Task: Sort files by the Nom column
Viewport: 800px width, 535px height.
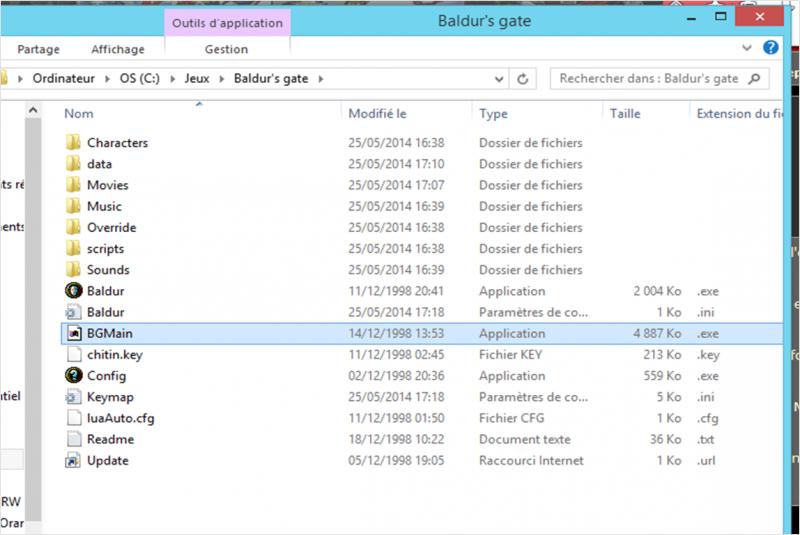Action: click(79, 113)
